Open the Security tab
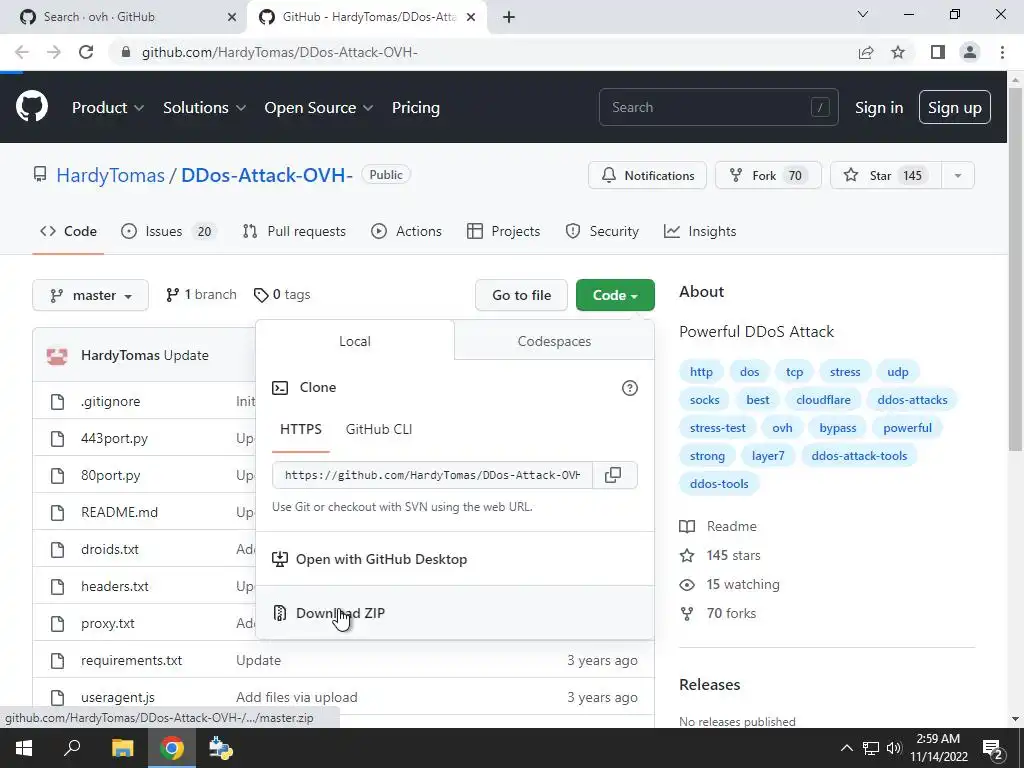The width and height of the screenshot is (1024, 768). click(x=602, y=231)
